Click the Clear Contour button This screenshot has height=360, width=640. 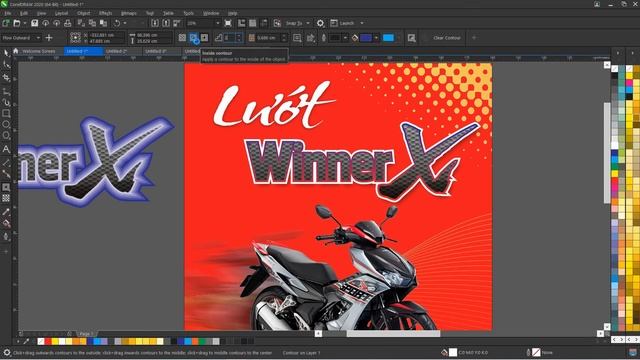[447, 38]
